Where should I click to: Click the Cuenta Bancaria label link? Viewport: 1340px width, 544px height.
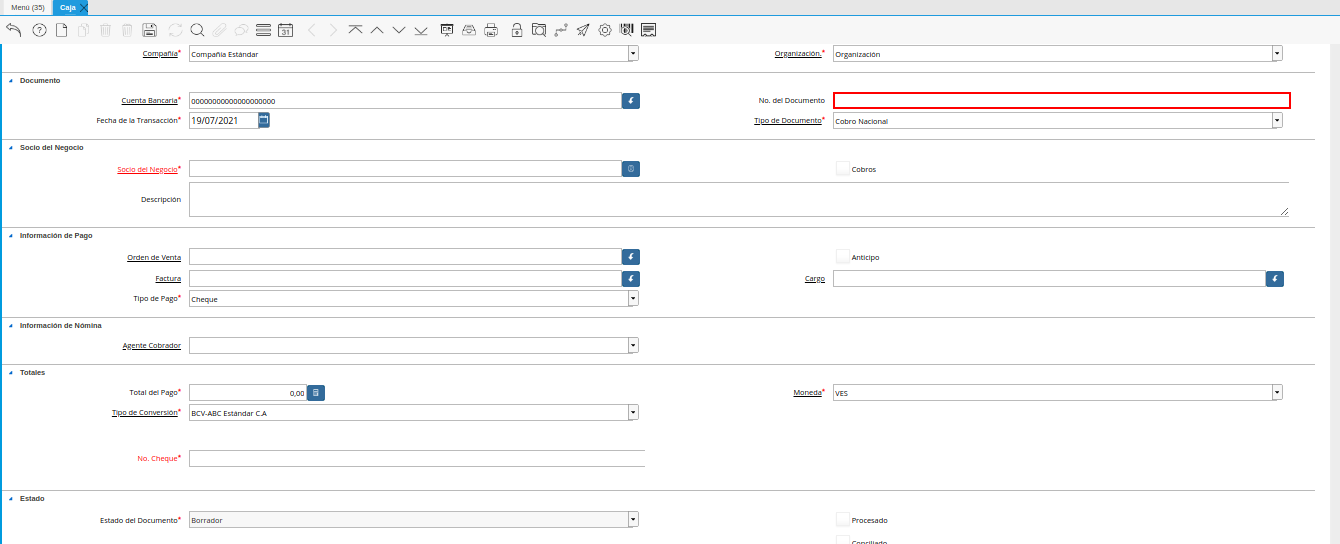pos(150,100)
